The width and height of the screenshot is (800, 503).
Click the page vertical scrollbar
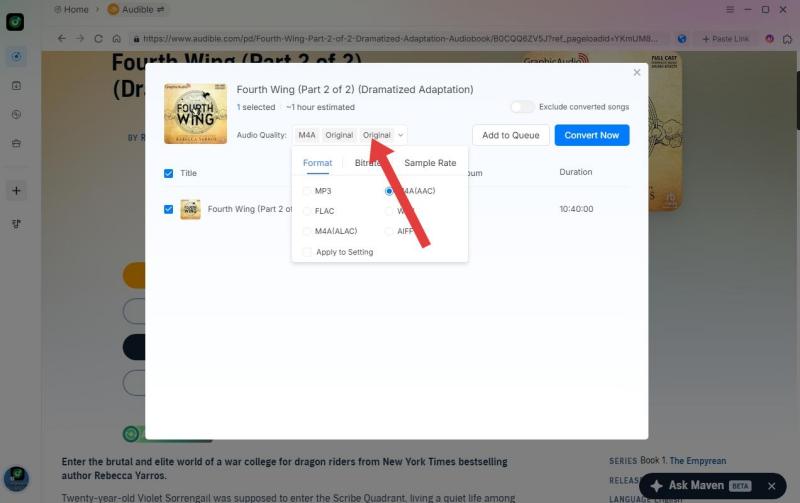797,100
